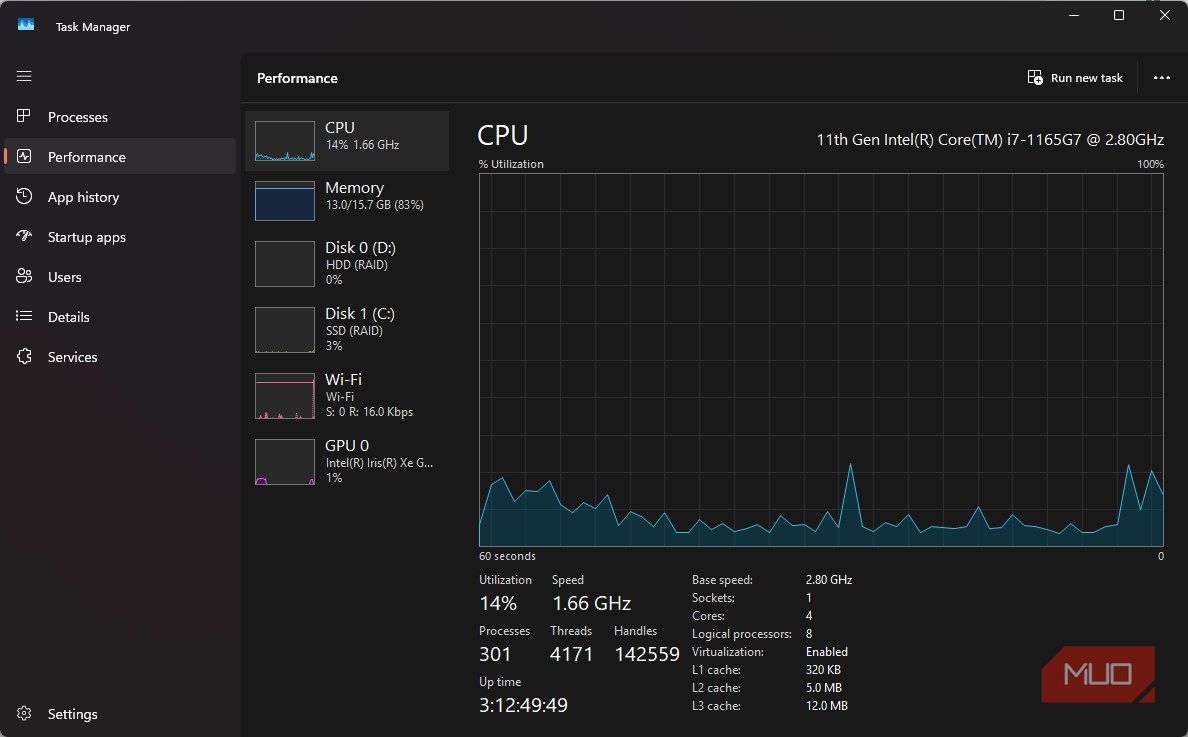Click the Cores value 4
1188x737 pixels.
(809, 616)
